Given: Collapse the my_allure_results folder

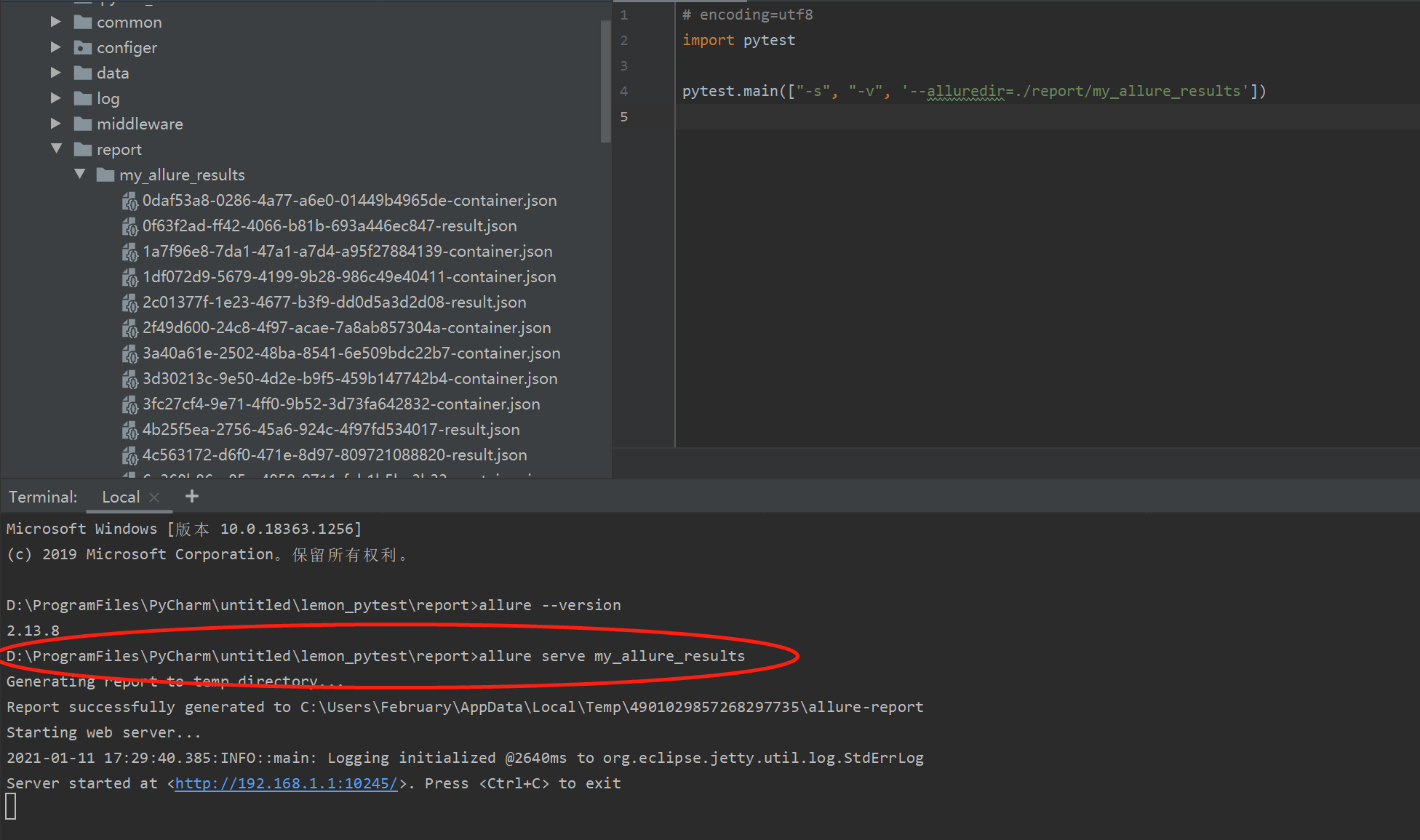Looking at the screenshot, I should pos(79,175).
